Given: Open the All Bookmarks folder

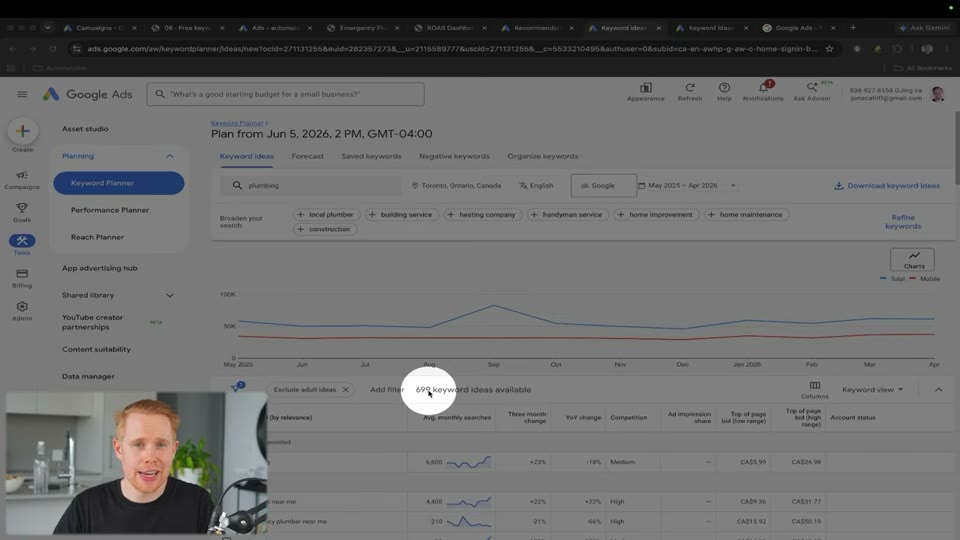Looking at the screenshot, I should click(923, 68).
